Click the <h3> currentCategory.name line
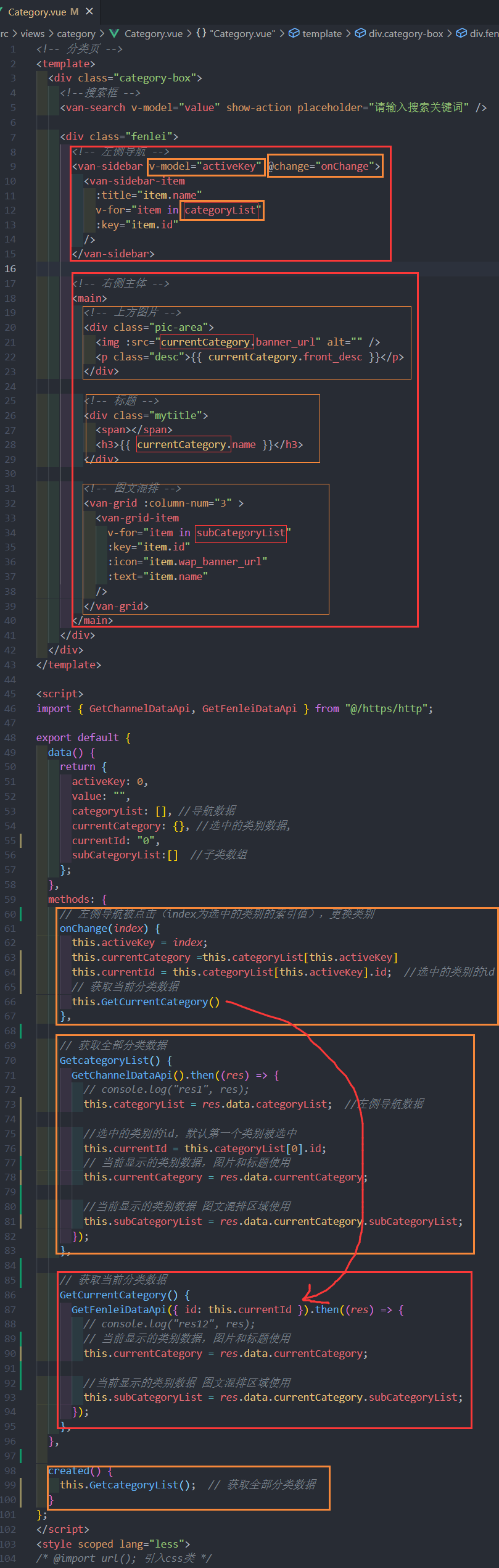This screenshot has height=1568, width=499. coord(199,445)
